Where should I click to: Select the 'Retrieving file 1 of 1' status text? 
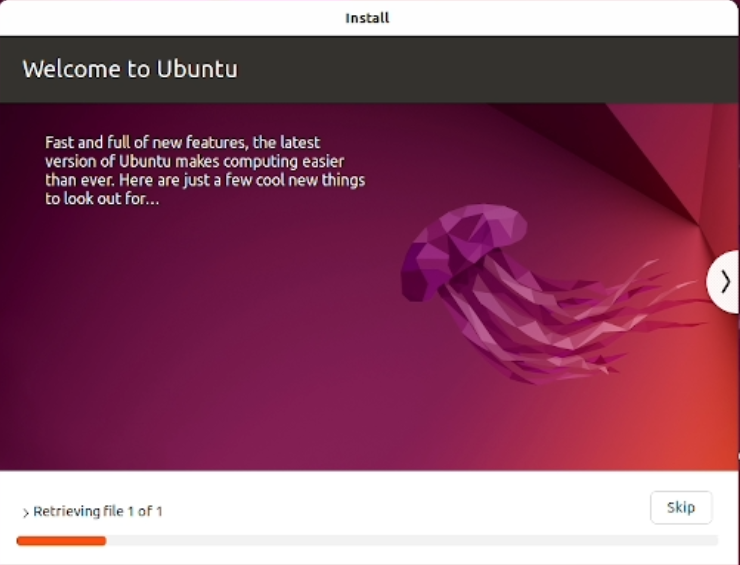tap(98, 511)
